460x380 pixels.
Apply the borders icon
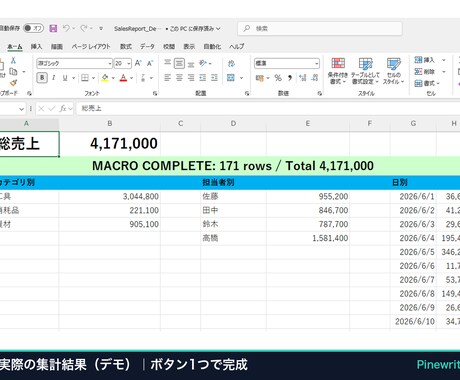point(85,78)
